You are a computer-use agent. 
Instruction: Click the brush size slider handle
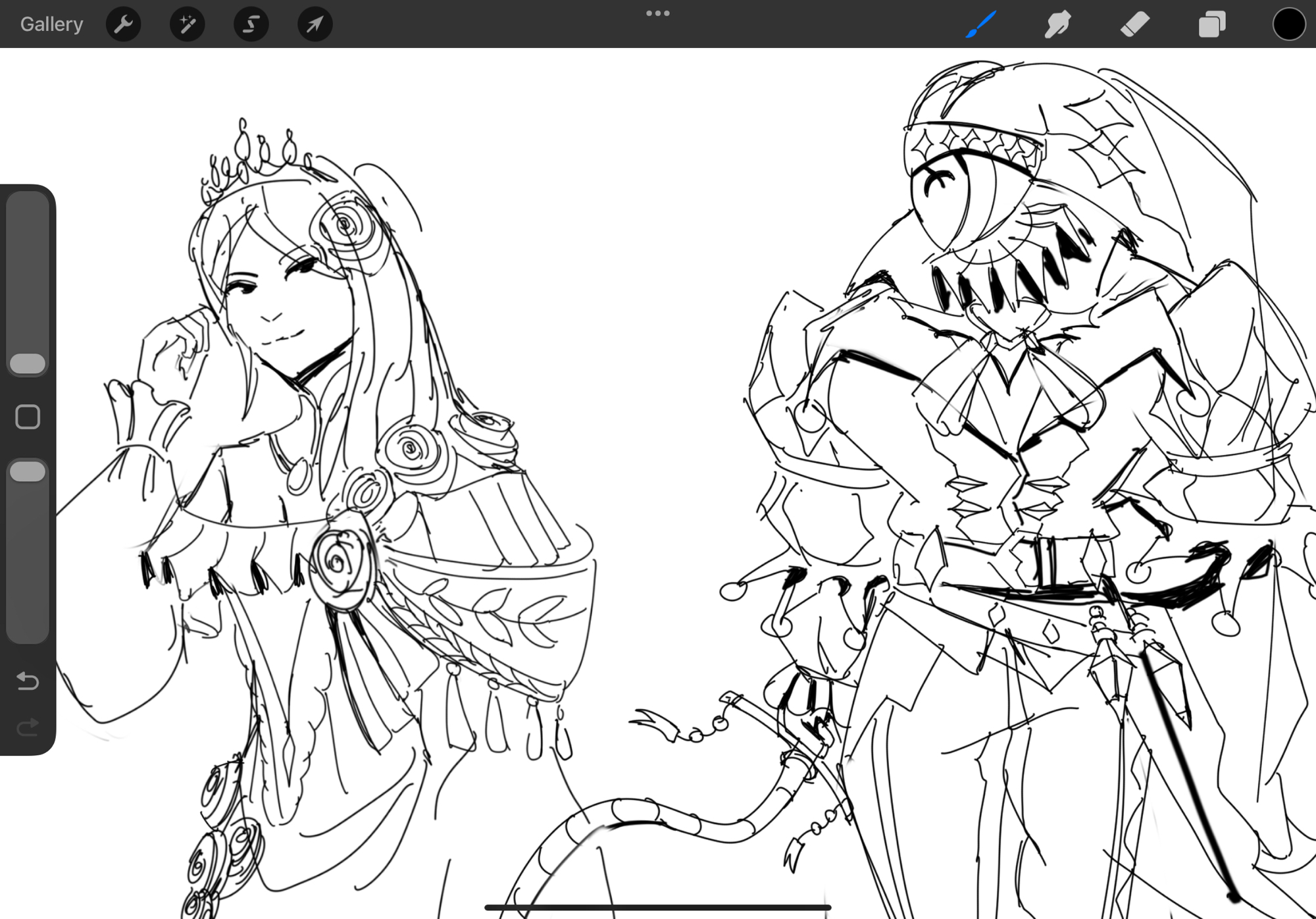point(28,363)
